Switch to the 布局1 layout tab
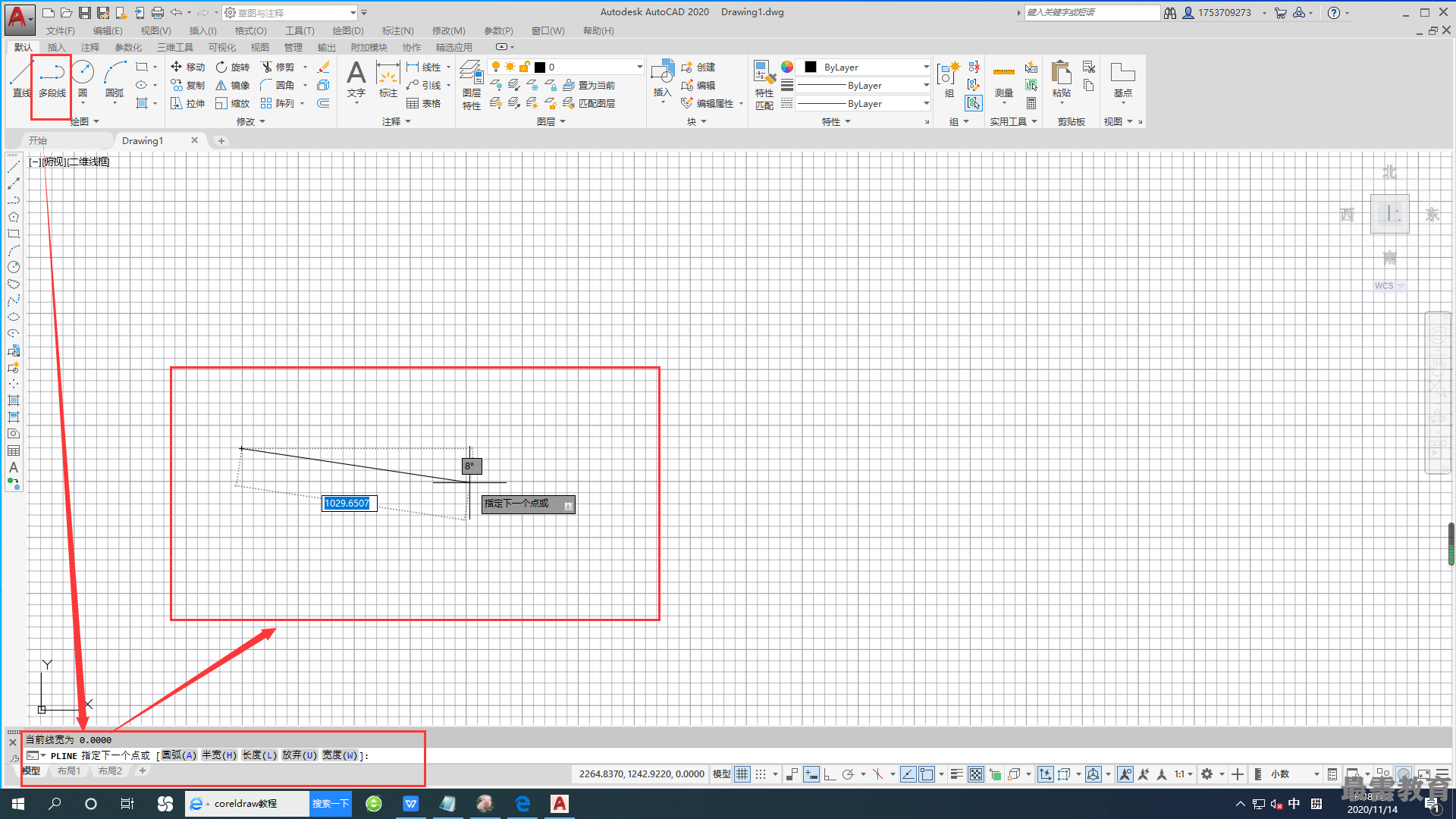1456x819 pixels. pos(69,770)
